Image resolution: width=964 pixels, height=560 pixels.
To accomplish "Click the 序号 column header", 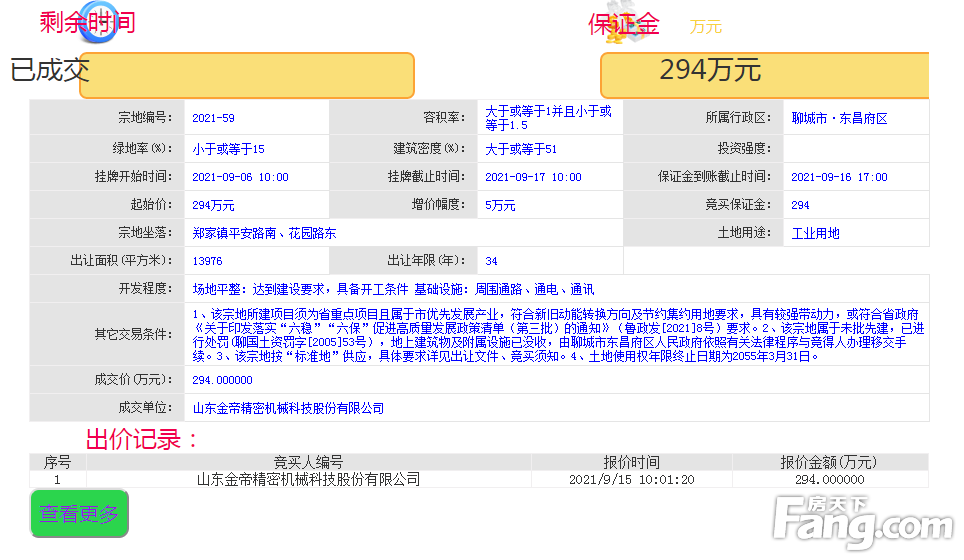I will click(57, 462).
